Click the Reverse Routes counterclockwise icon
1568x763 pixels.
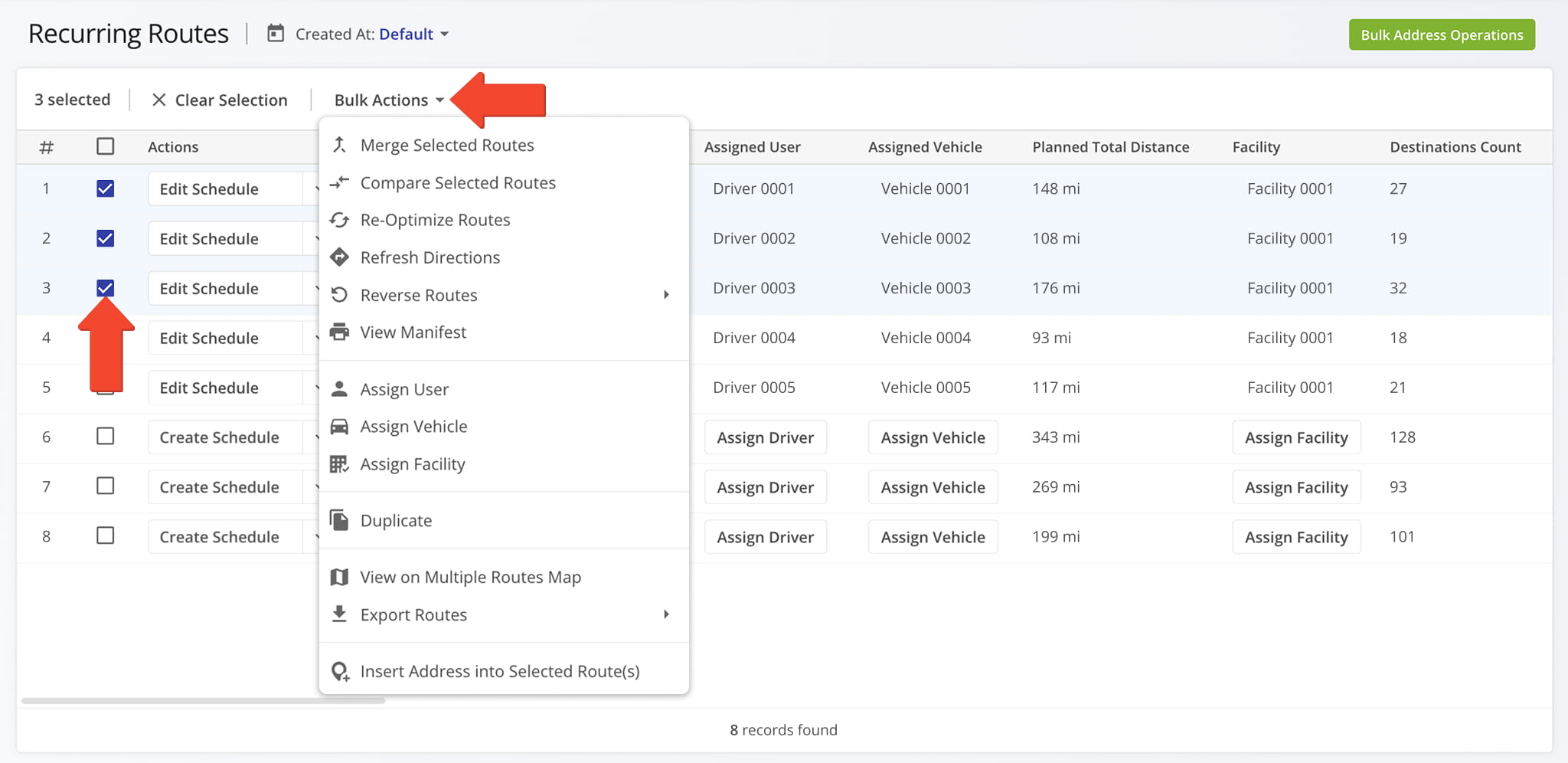[339, 295]
